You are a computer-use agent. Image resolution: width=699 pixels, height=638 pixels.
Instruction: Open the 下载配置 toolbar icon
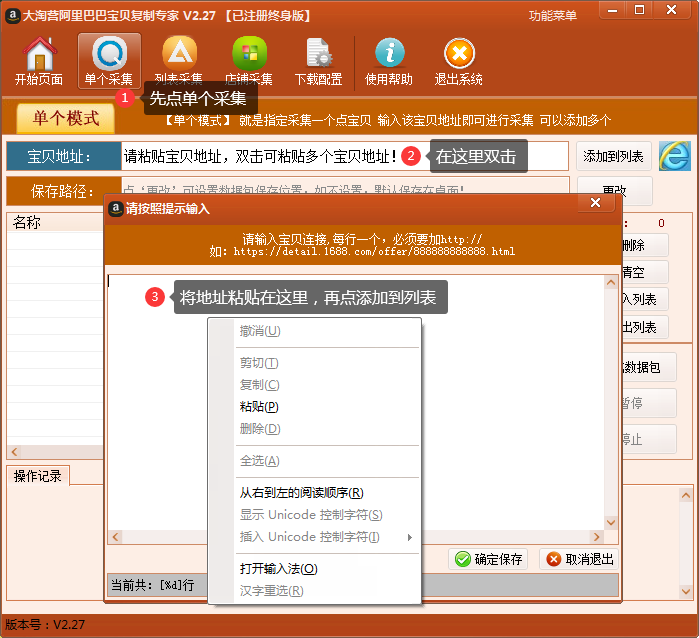pyautogui.click(x=319, y=61)
